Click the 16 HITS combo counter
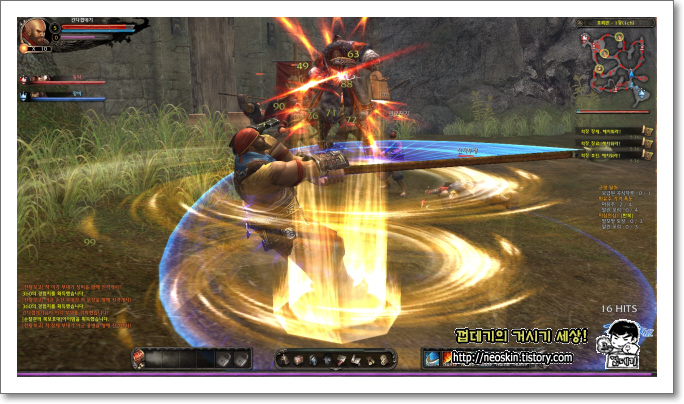Screen dimensions: 684x404 click(619, 308)
